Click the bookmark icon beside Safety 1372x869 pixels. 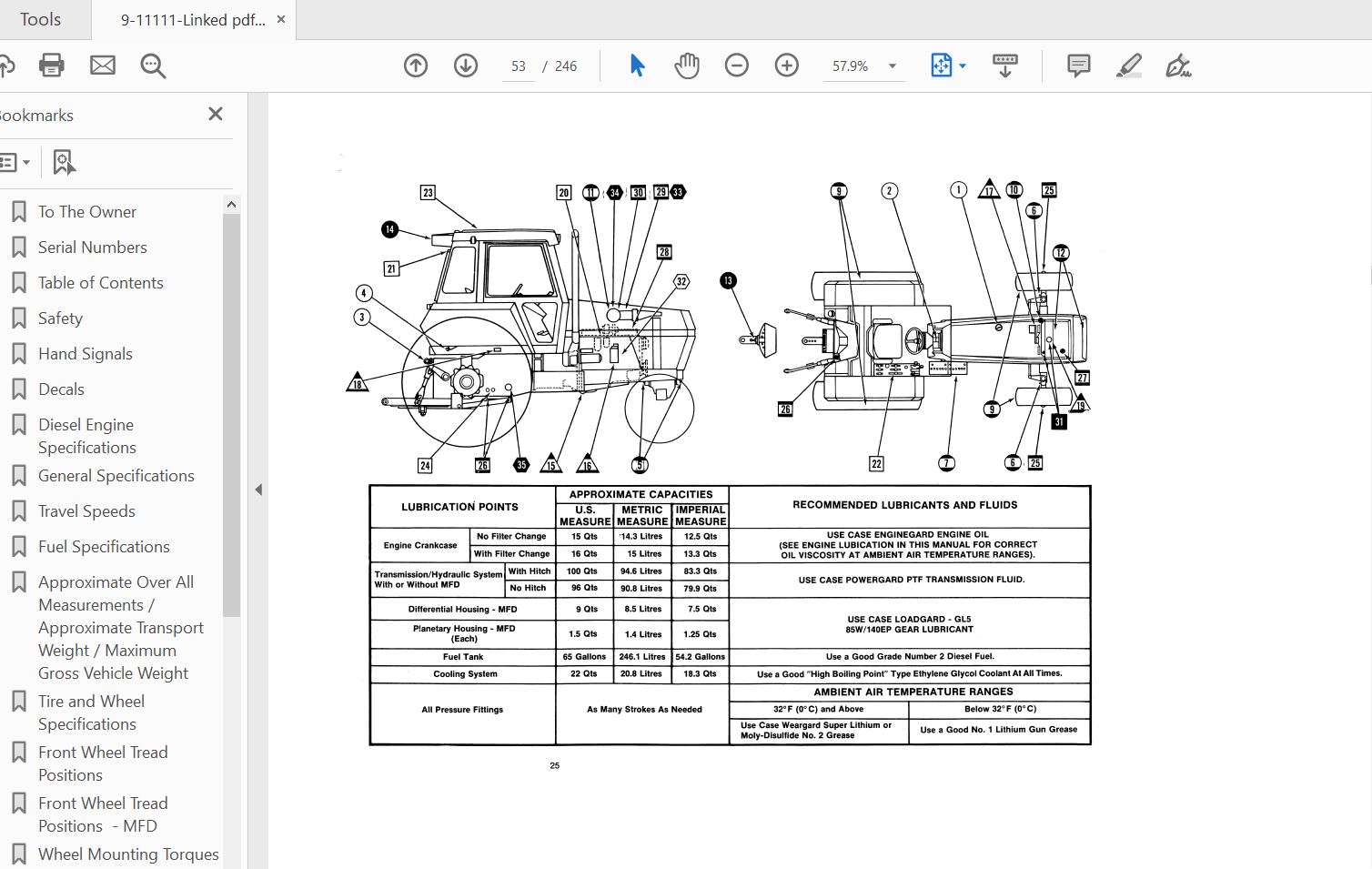click(x=18, y=318)
